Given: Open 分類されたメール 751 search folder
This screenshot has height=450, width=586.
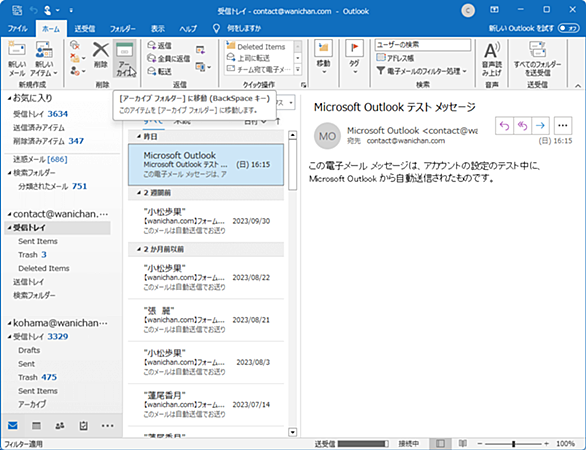Looking at the screenshot, I should click(52, 187).
